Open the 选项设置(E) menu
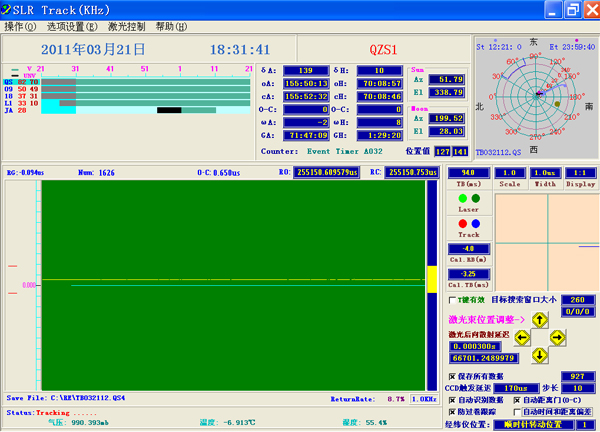Screen dimensions: 600x432 point(72,27)
